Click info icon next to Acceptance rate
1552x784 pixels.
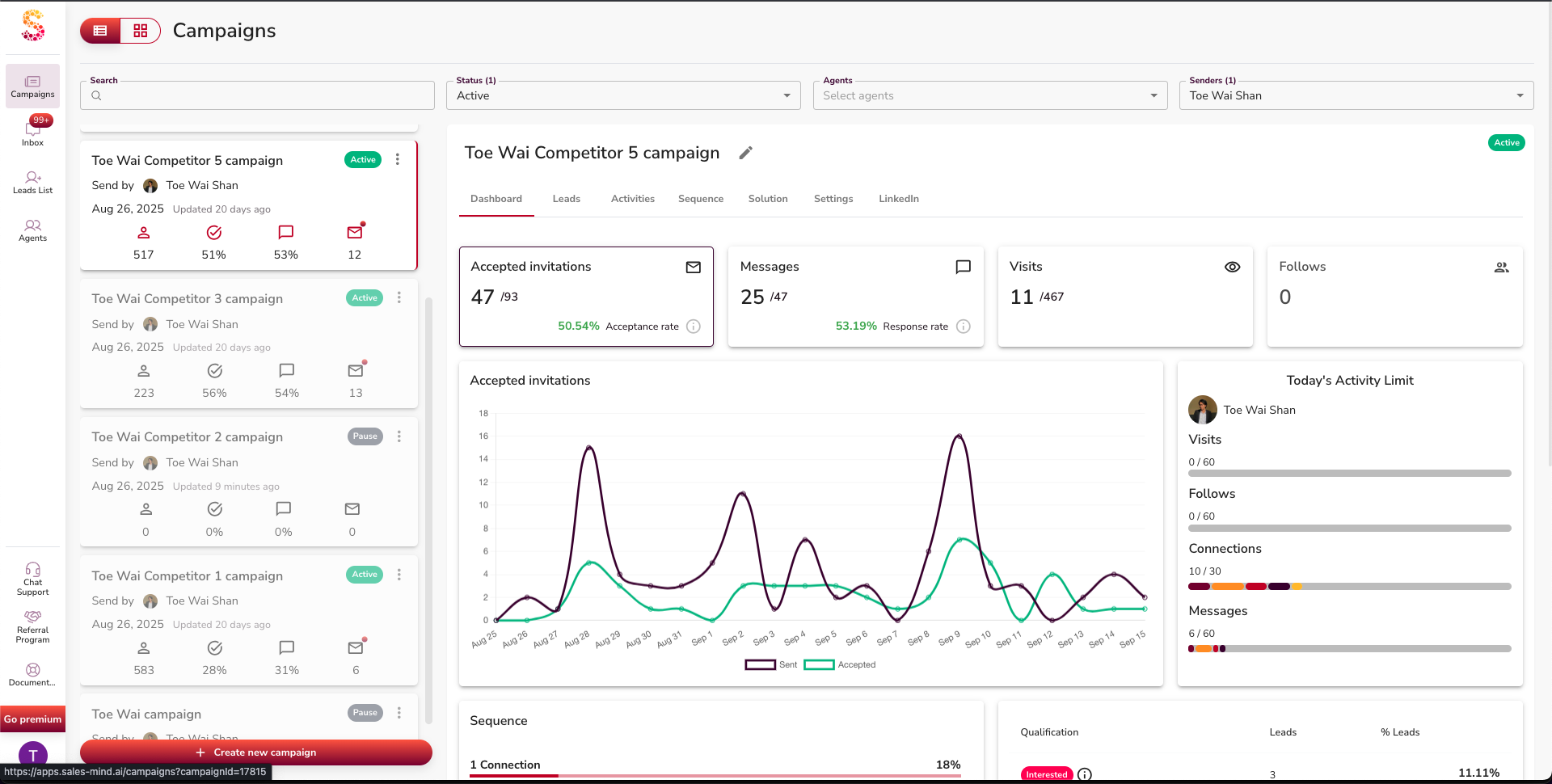point(693,327)
